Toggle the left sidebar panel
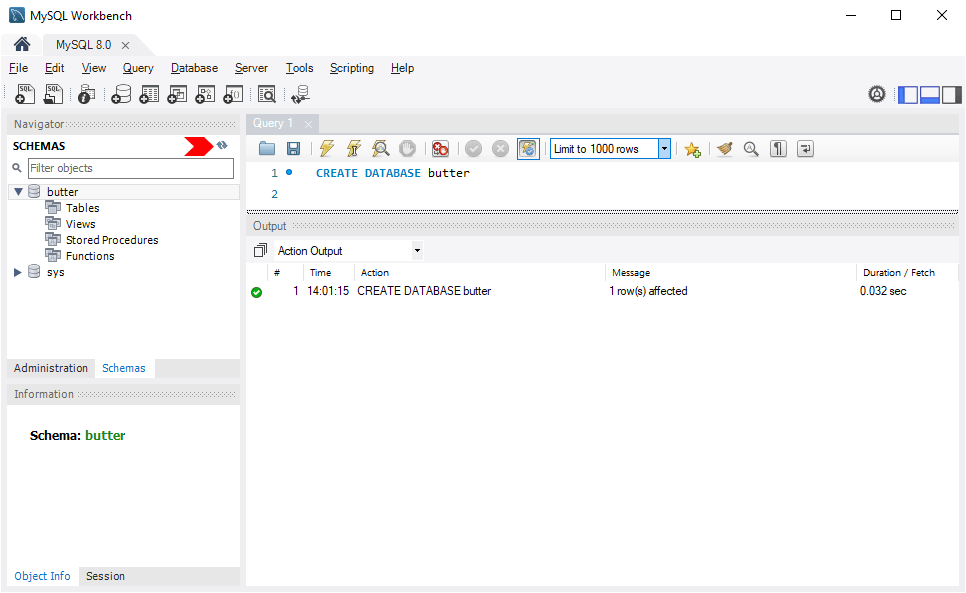Viewport: 966px width, 593px height. coord(908,95)
